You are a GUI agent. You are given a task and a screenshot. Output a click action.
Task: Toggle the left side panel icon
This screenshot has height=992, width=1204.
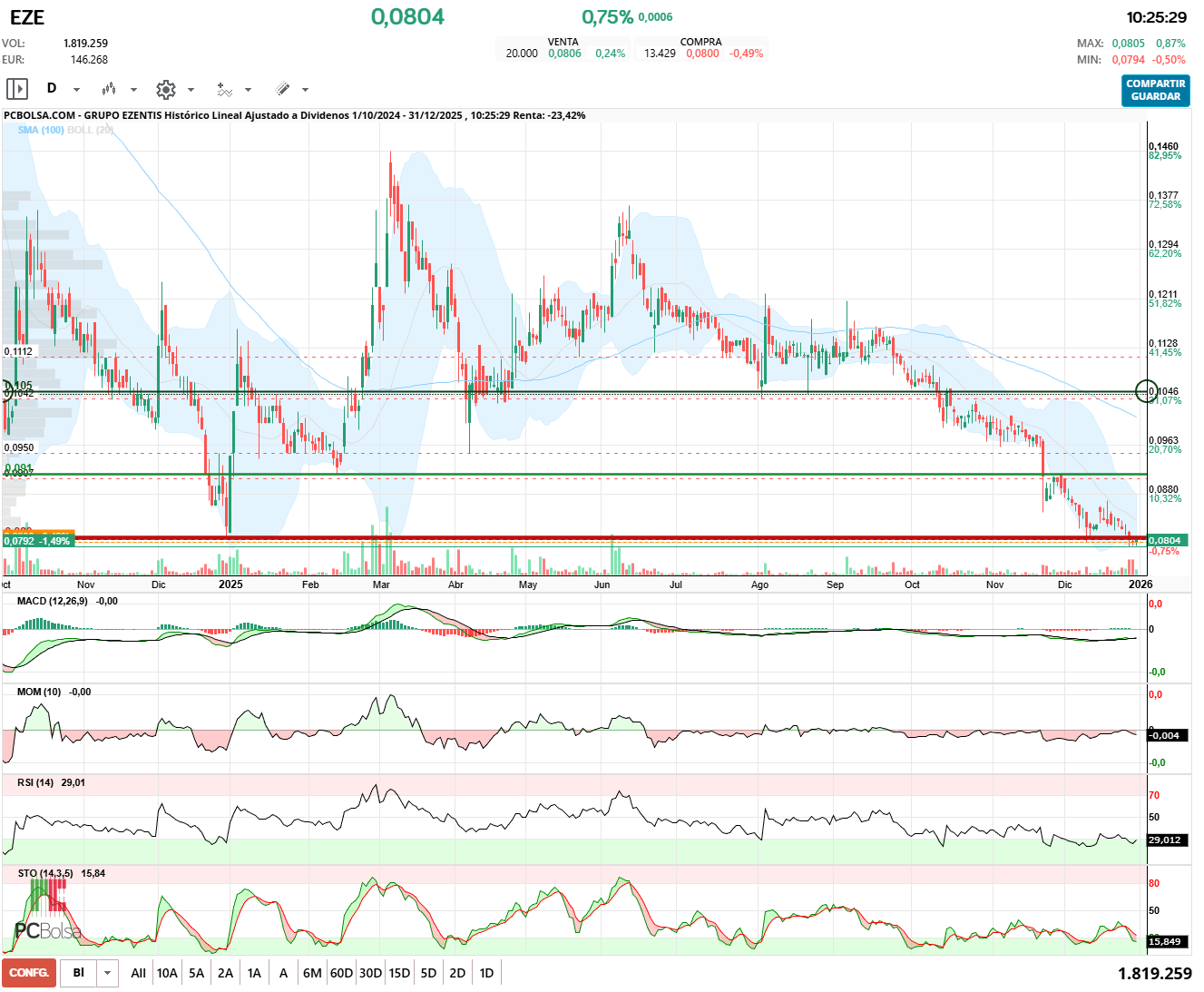tap(17, 89)
